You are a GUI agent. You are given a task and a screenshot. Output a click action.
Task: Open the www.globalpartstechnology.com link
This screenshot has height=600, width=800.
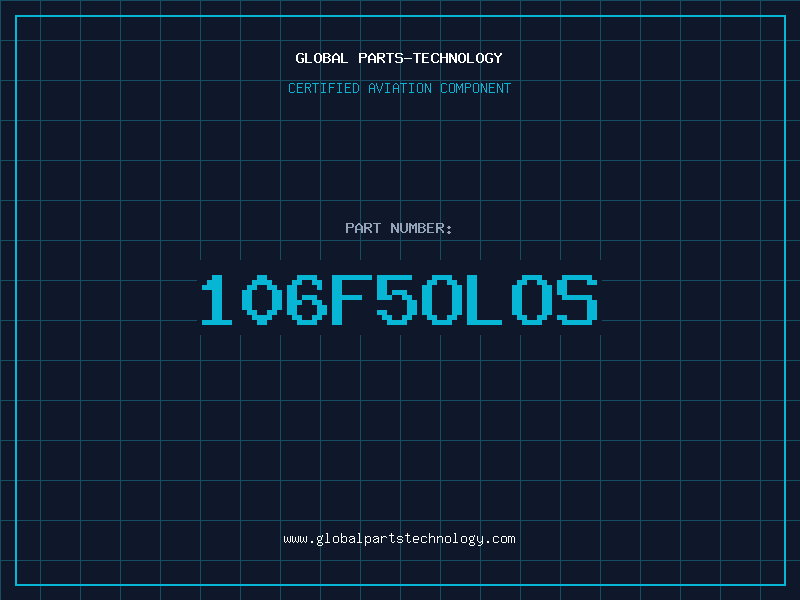pos(399,539)
